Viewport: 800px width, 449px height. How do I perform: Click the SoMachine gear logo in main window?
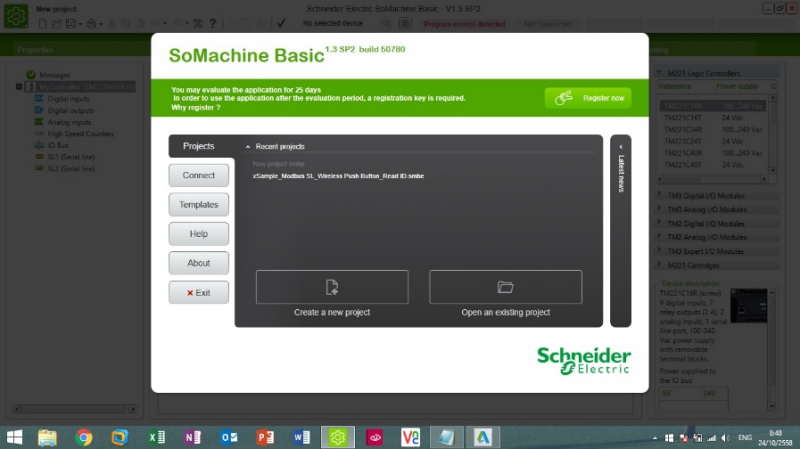pos(16,16)
